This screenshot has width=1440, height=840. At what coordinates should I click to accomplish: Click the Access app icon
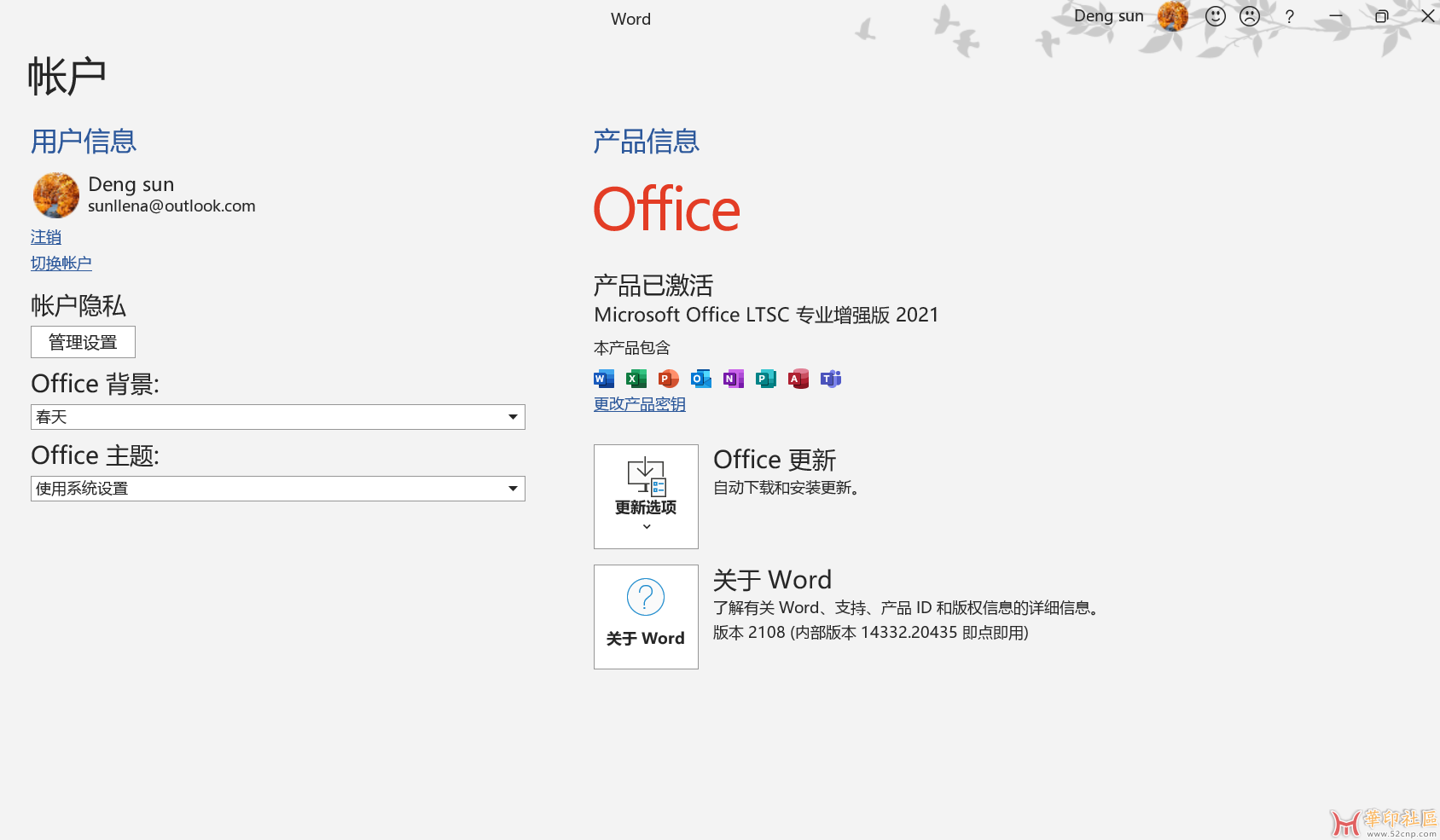(x=798, y=379)
